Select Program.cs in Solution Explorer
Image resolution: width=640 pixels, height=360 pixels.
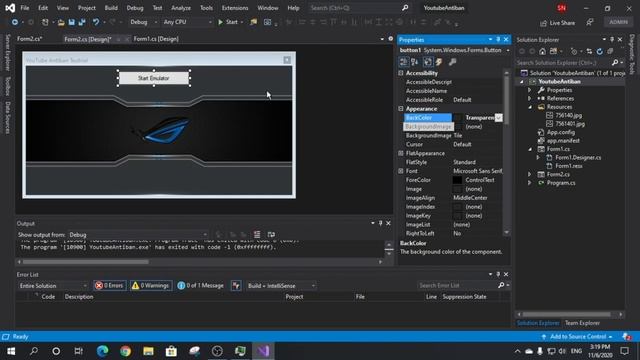[x=561, y=183]
